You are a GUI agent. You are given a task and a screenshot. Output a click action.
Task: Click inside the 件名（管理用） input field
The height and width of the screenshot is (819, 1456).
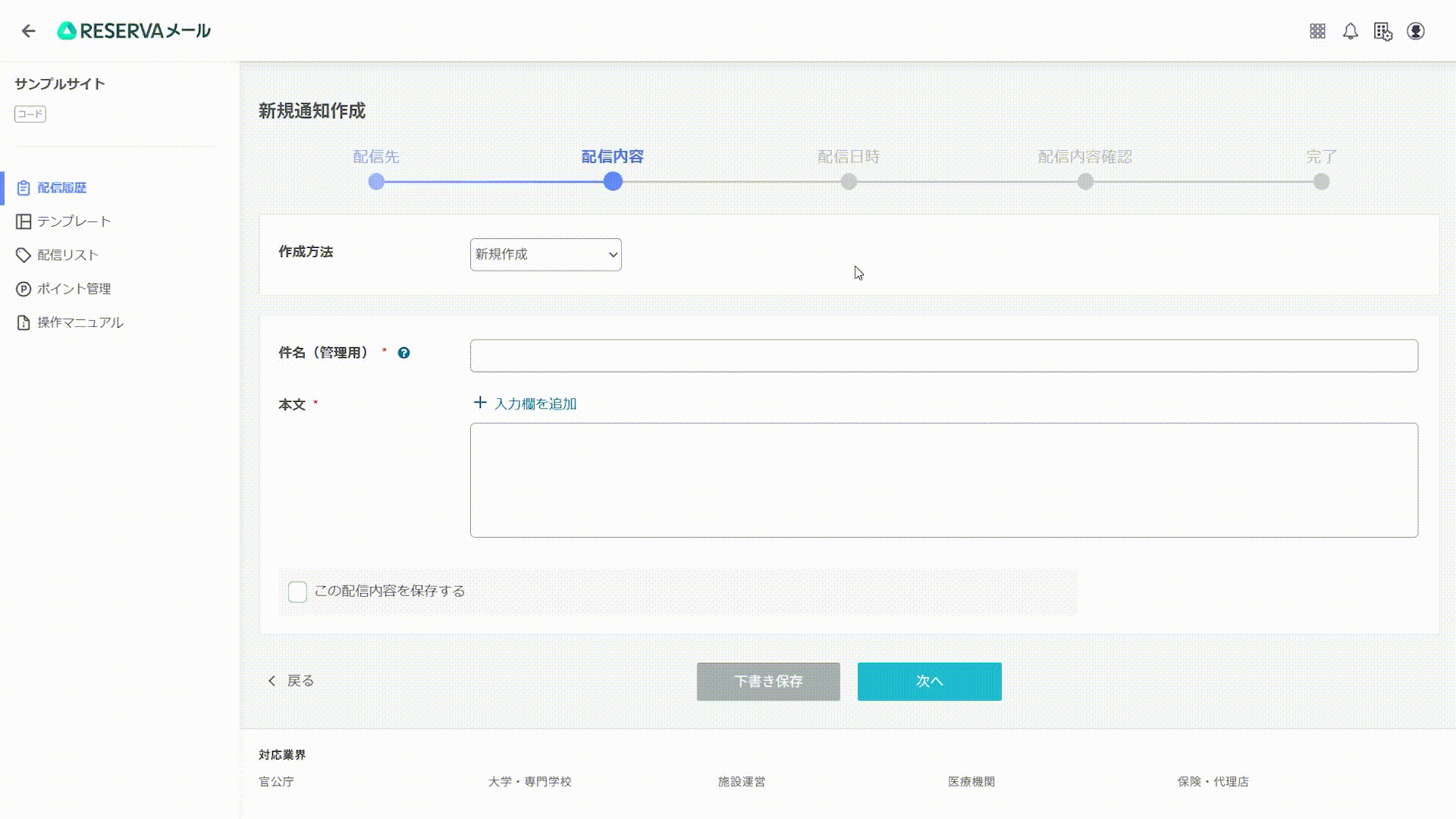[x=943, y=356]
